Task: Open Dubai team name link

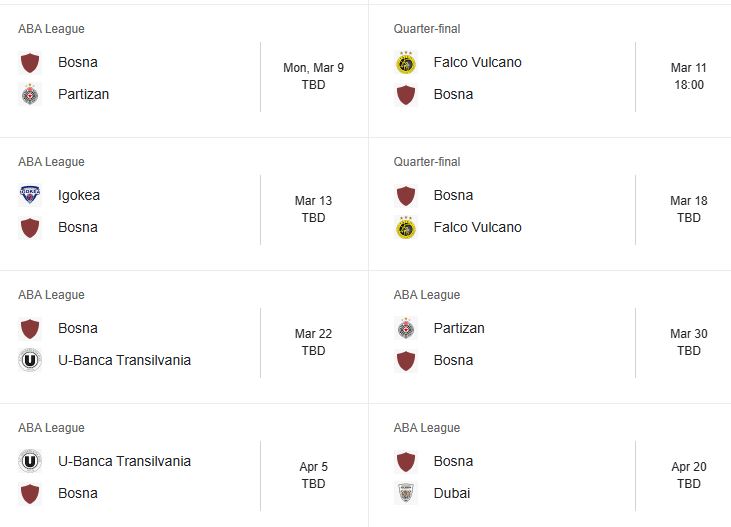Action: pos(452,493)
